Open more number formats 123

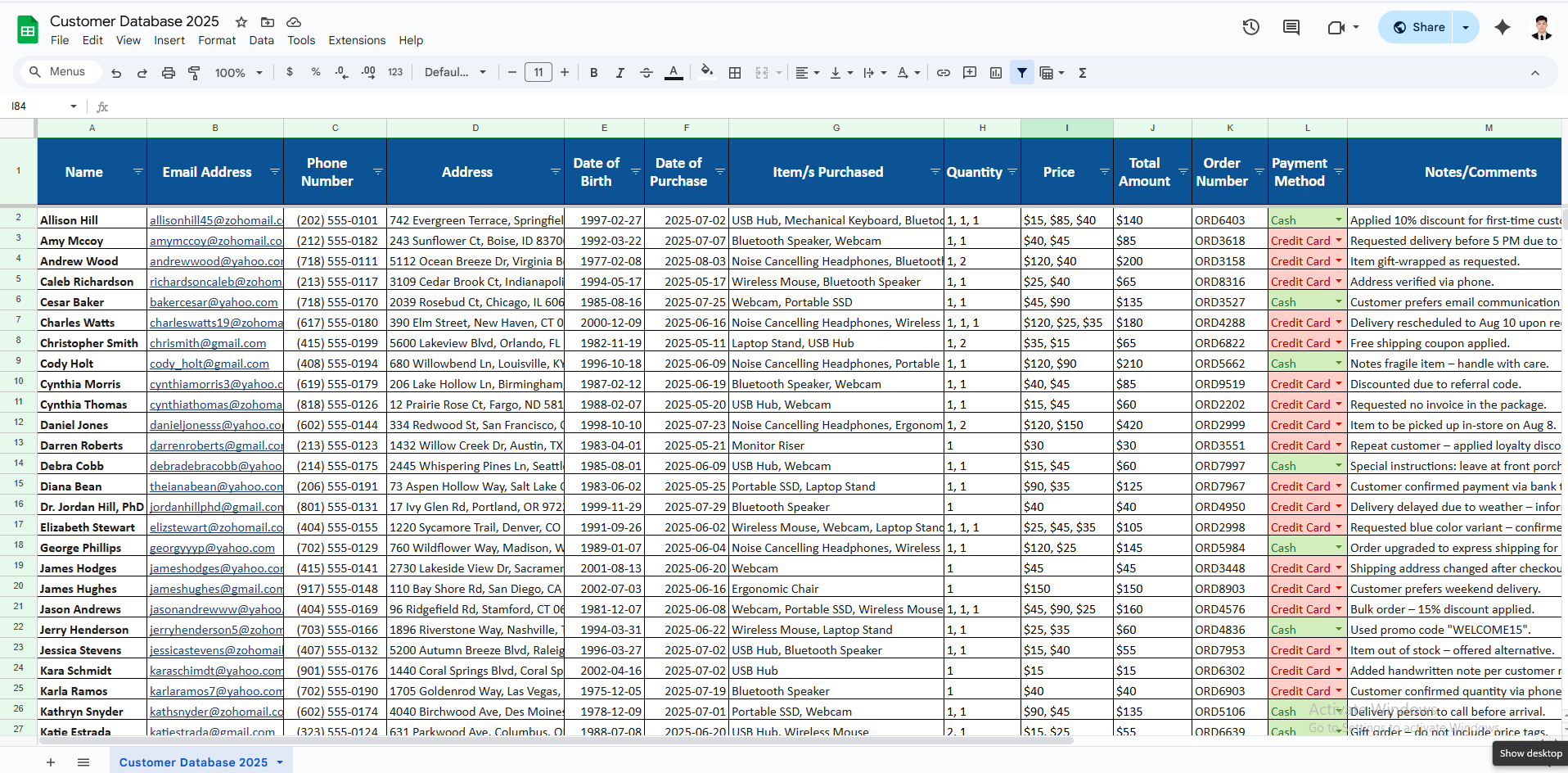395,72
